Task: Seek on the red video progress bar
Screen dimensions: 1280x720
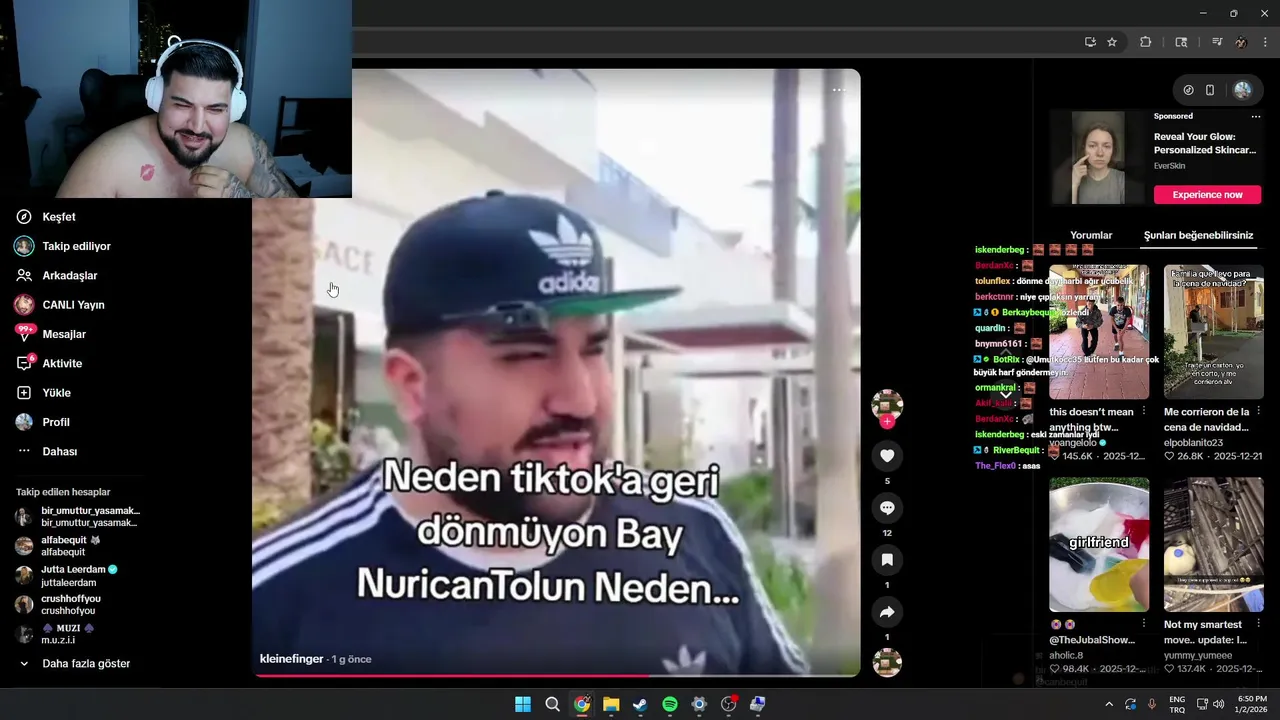Action: [x=556, y=675]
